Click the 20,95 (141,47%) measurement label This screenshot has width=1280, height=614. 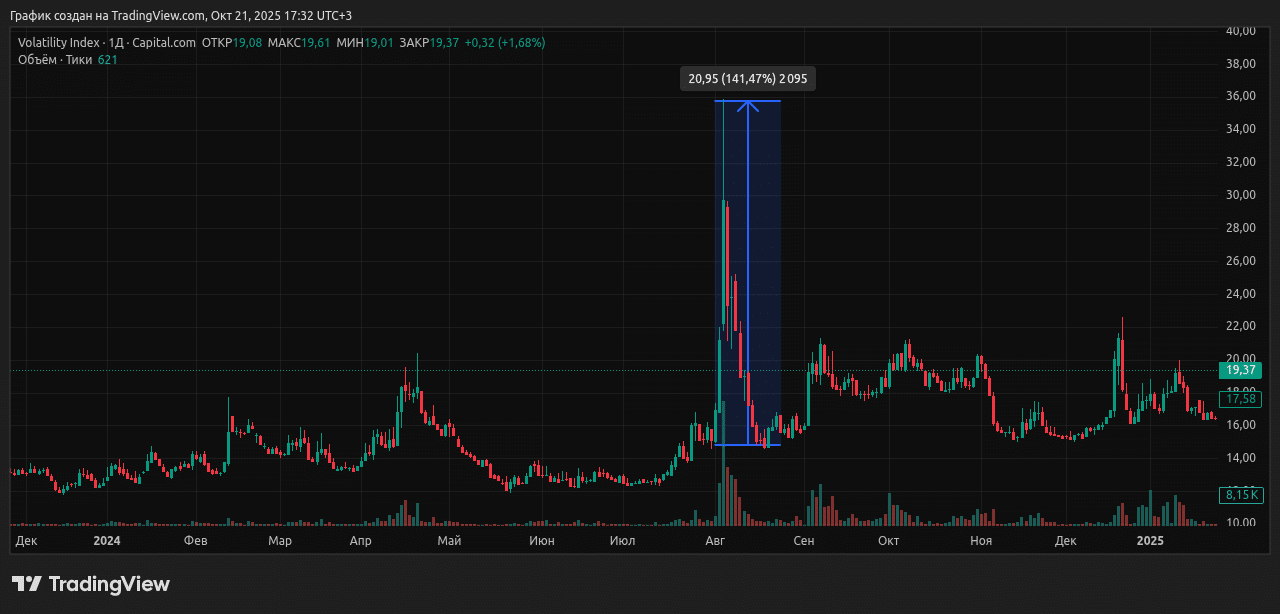[747, 79]
